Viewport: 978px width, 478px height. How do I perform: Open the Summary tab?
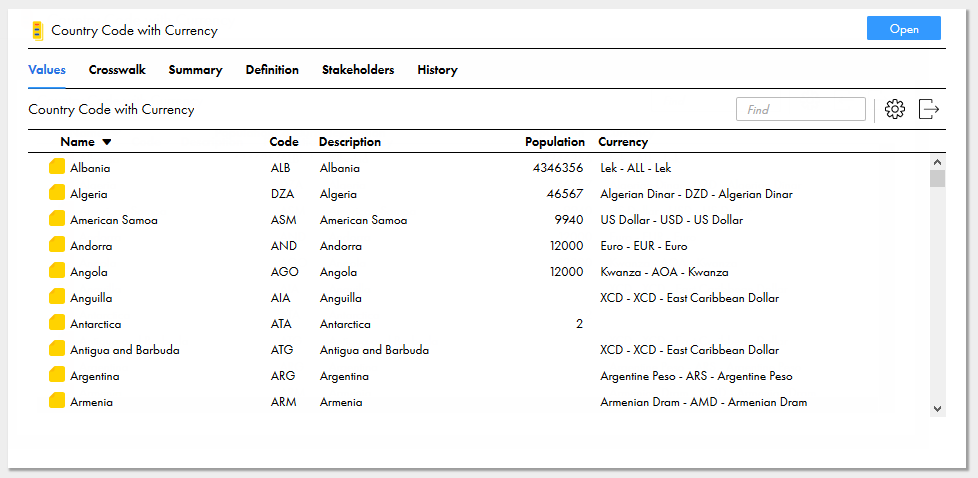195,70
